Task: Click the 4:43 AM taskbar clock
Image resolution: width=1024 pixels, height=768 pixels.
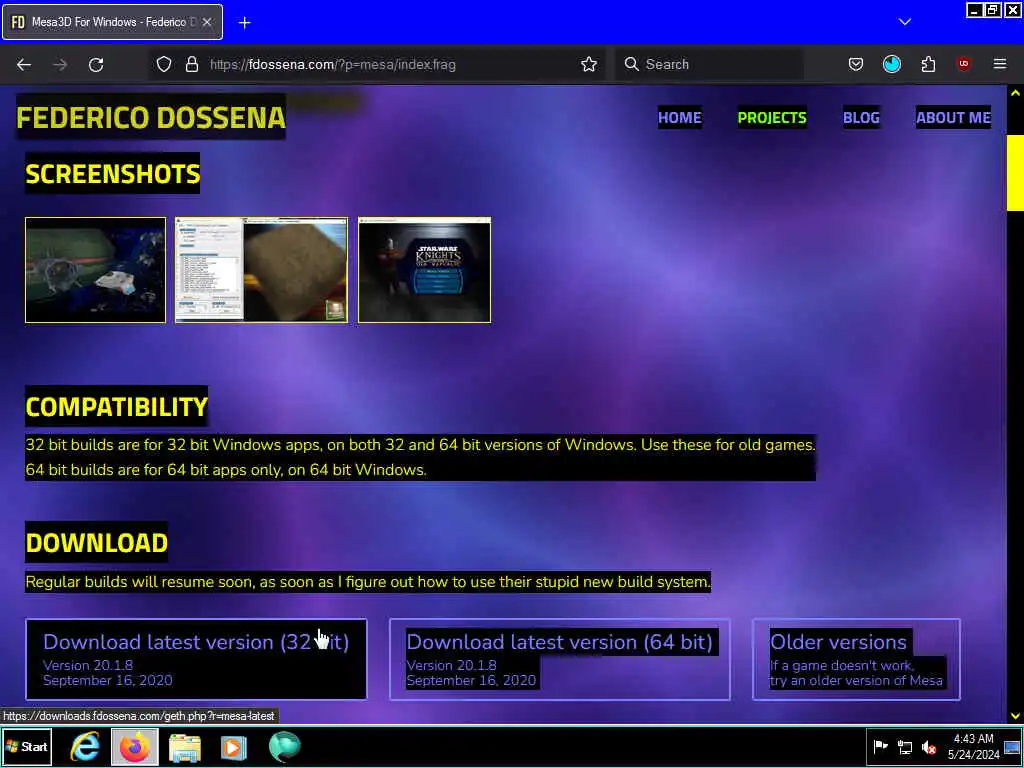Action: [974, 746]
